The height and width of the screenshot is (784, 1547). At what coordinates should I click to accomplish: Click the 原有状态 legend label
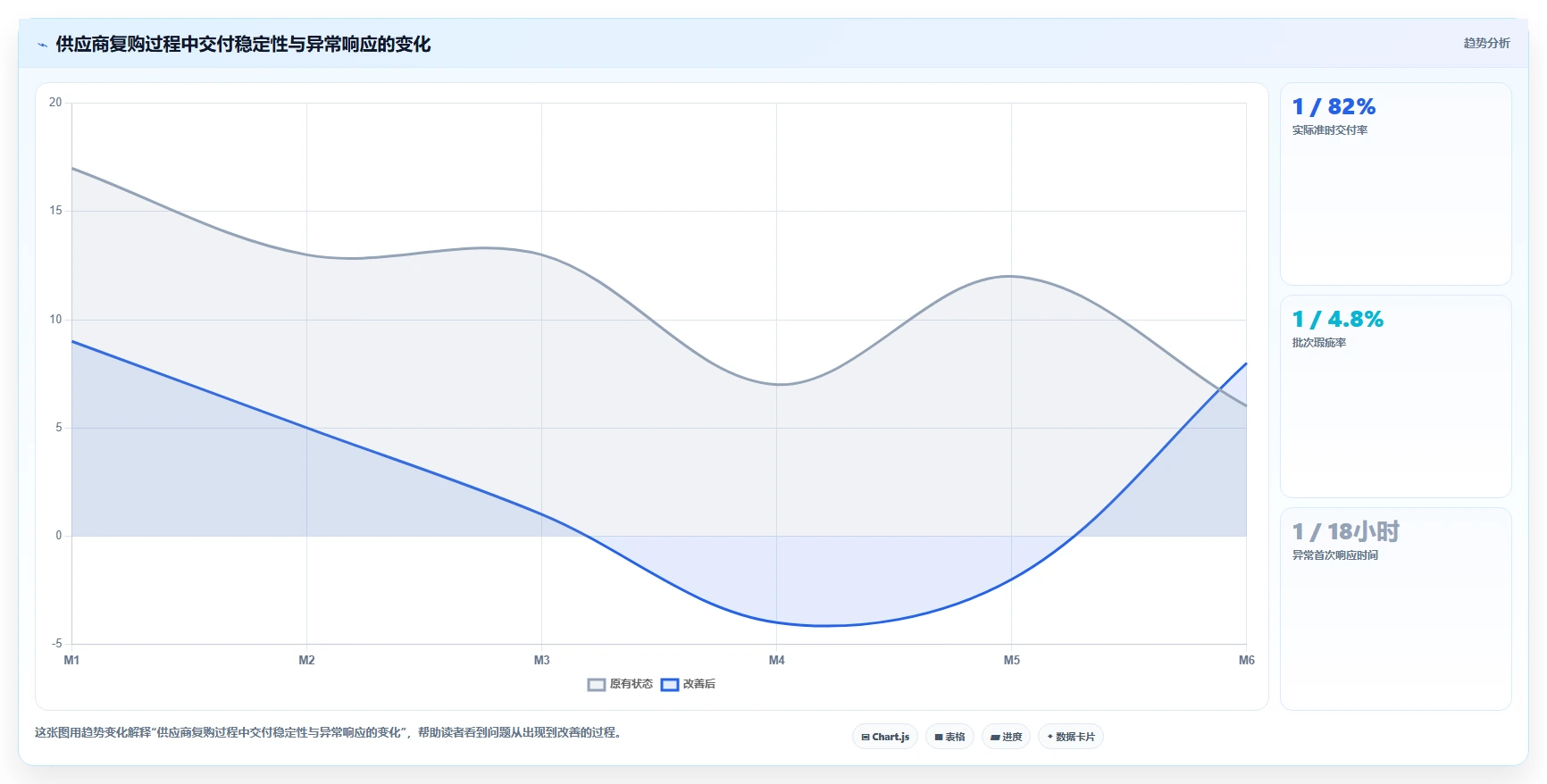631,684
